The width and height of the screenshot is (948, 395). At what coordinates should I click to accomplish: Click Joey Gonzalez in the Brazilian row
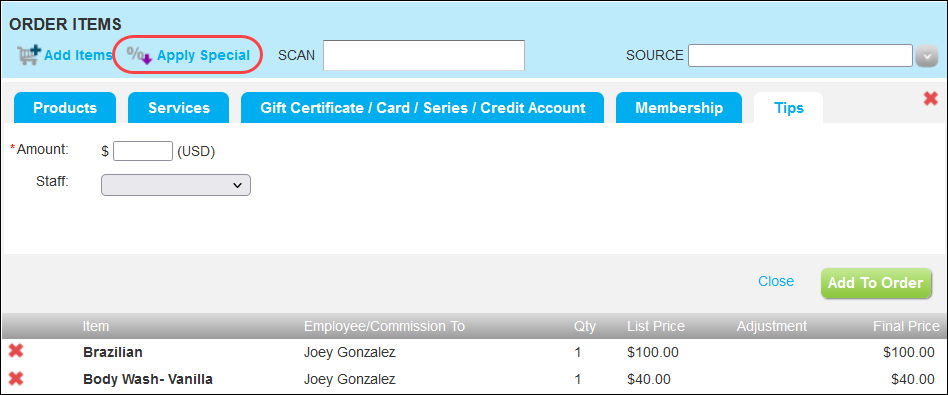pyautogui.click(x=349, y=352)
